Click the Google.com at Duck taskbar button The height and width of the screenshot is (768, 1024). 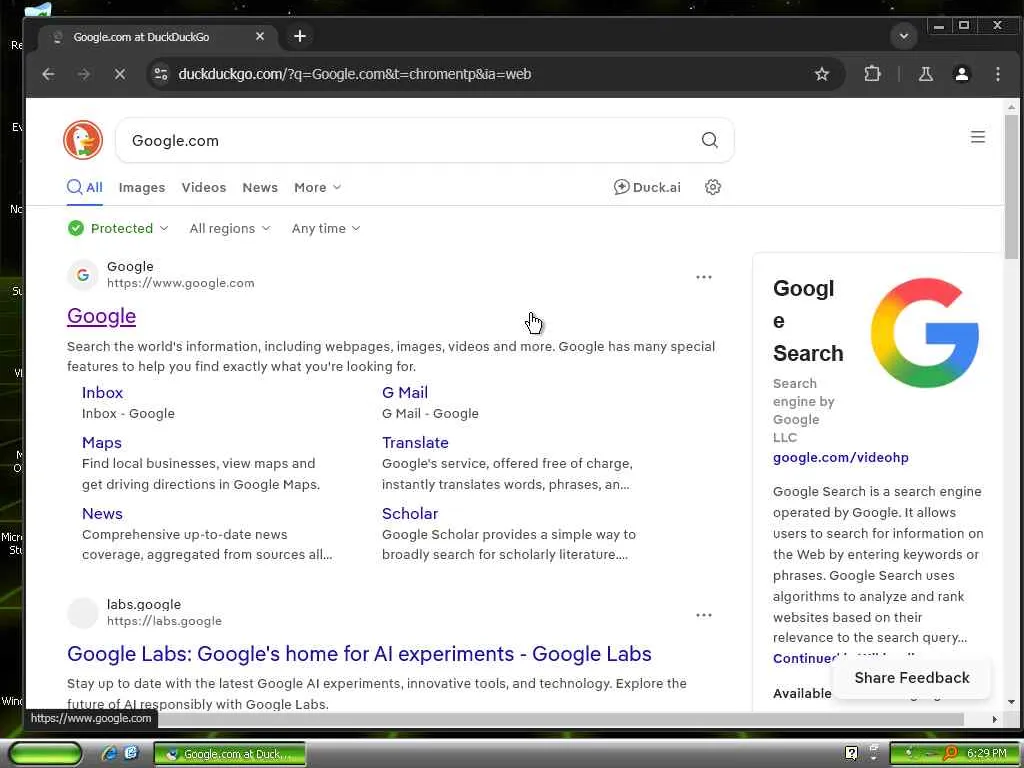[230, 754]
